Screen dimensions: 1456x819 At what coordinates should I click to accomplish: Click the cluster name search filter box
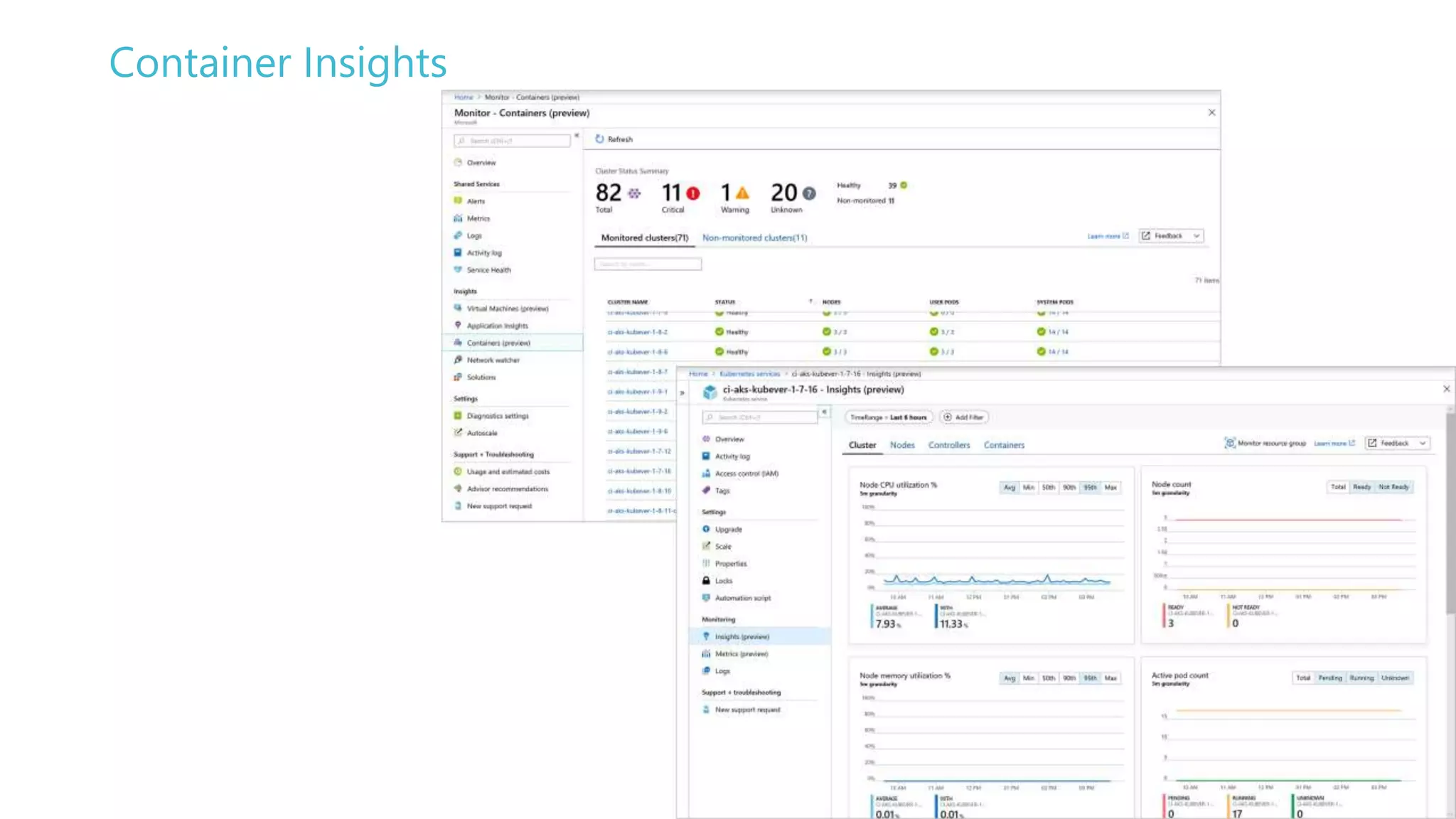tap(648, 264)
